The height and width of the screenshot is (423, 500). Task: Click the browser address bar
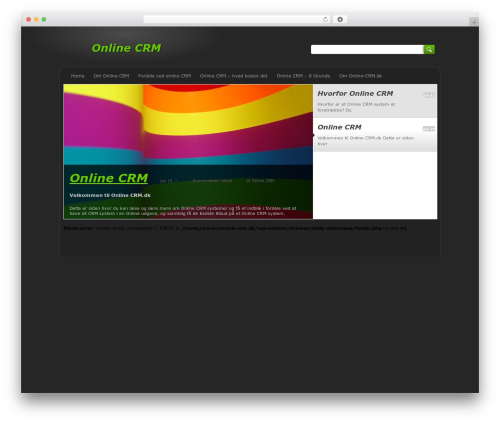[237, 19]
